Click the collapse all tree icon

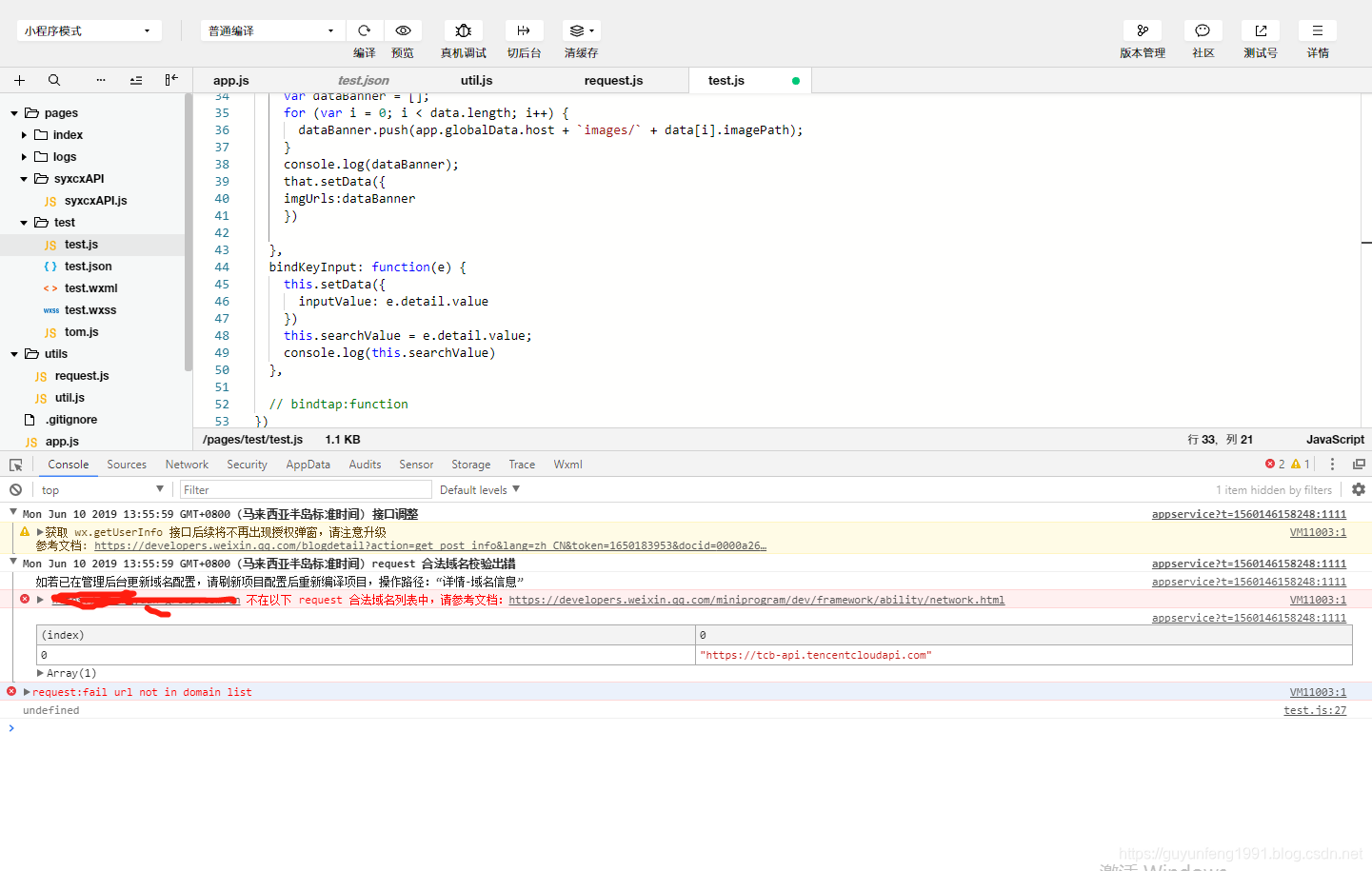click(136, 80)
